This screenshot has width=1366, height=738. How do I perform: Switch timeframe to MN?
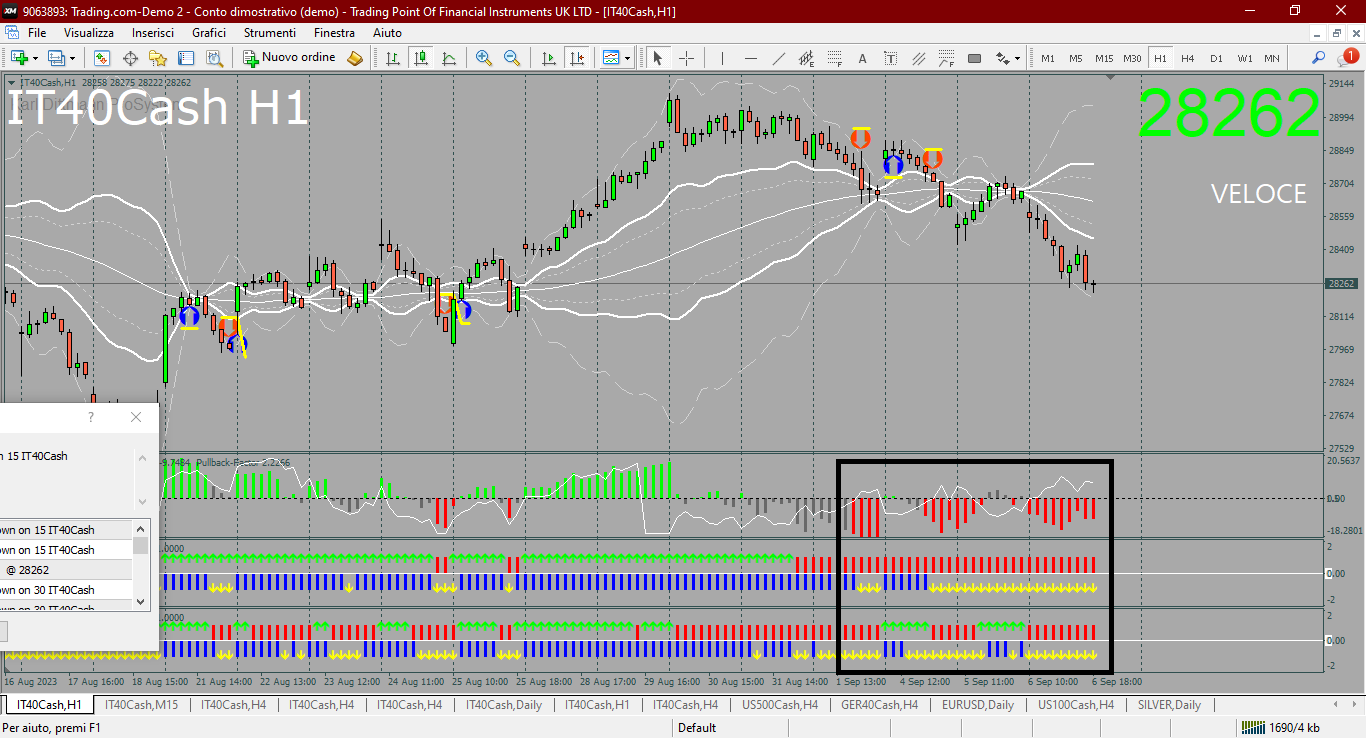1272,58
